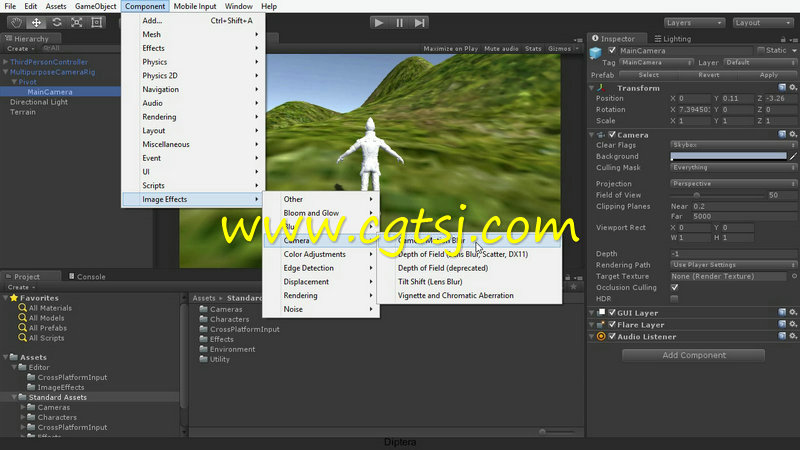The width and height of the screenshot is (800, 450).
Task: Pause the game preview
Action: click(399, 22)
